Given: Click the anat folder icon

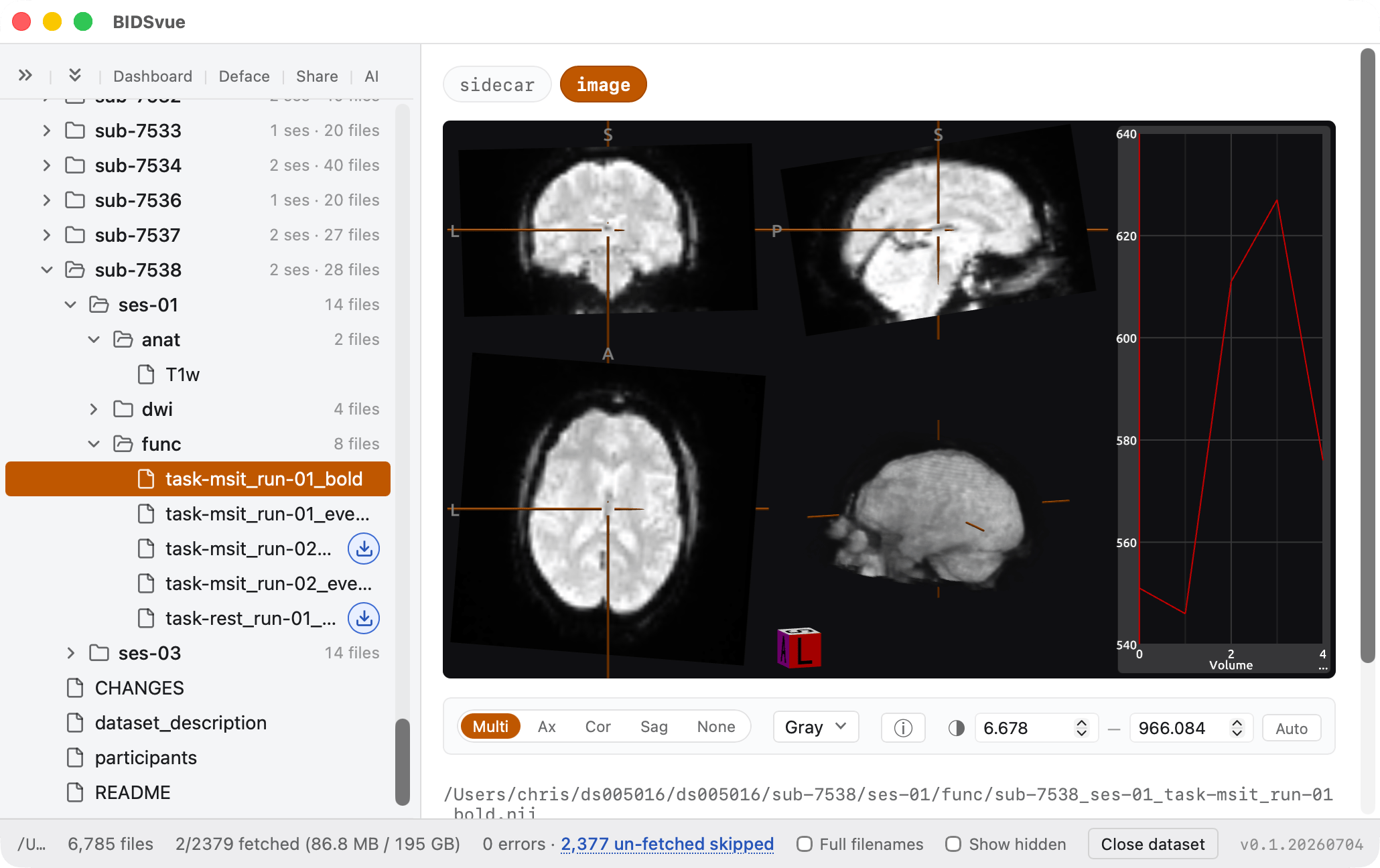Looking at the screenshot, I should point(123,340).
